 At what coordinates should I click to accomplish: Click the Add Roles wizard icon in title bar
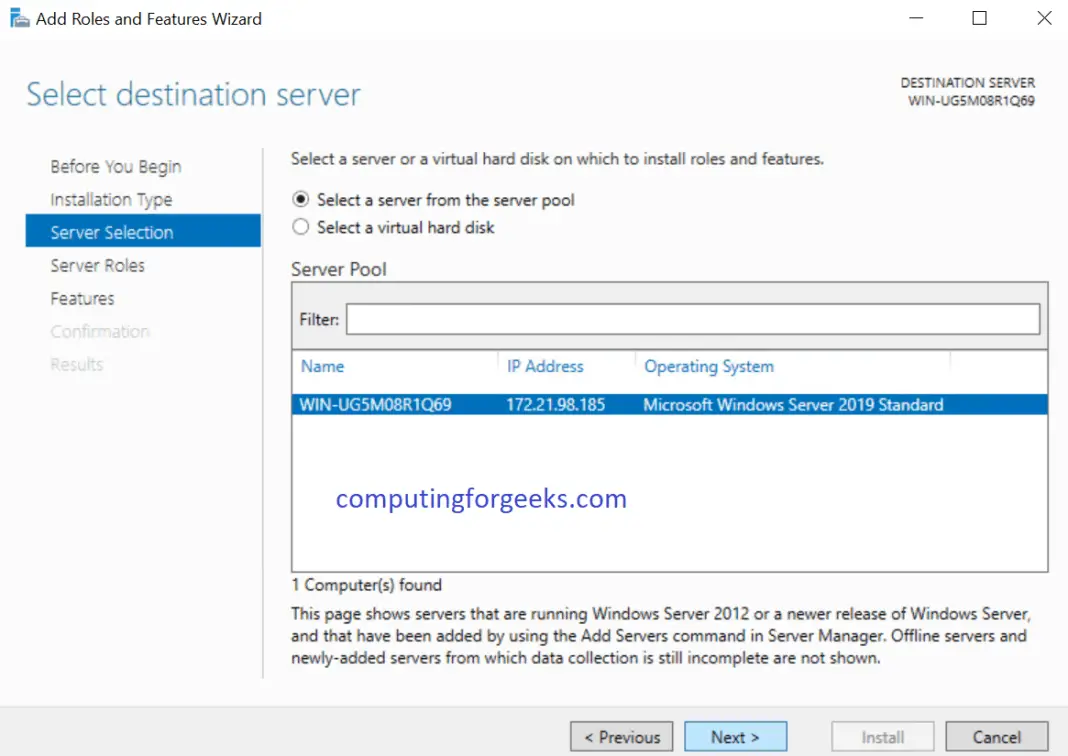point(19,17)
